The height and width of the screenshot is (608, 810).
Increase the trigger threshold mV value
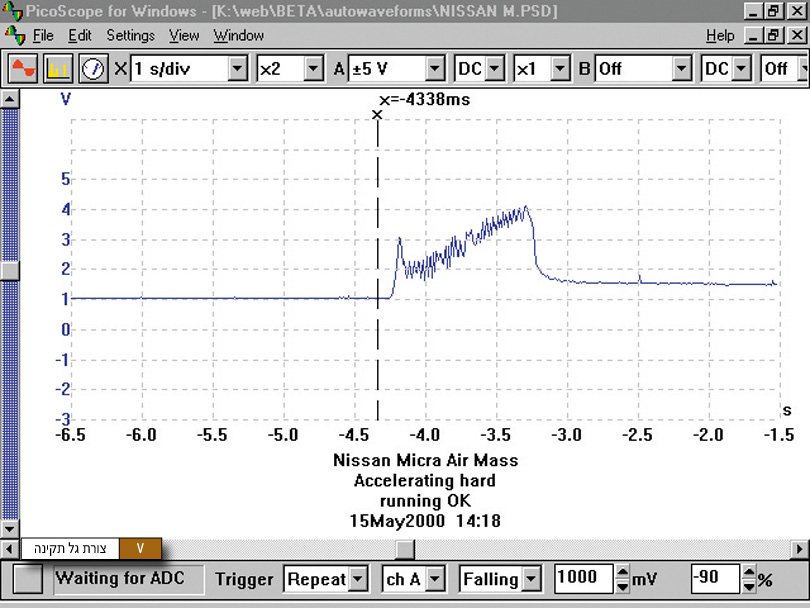point(621,573)
